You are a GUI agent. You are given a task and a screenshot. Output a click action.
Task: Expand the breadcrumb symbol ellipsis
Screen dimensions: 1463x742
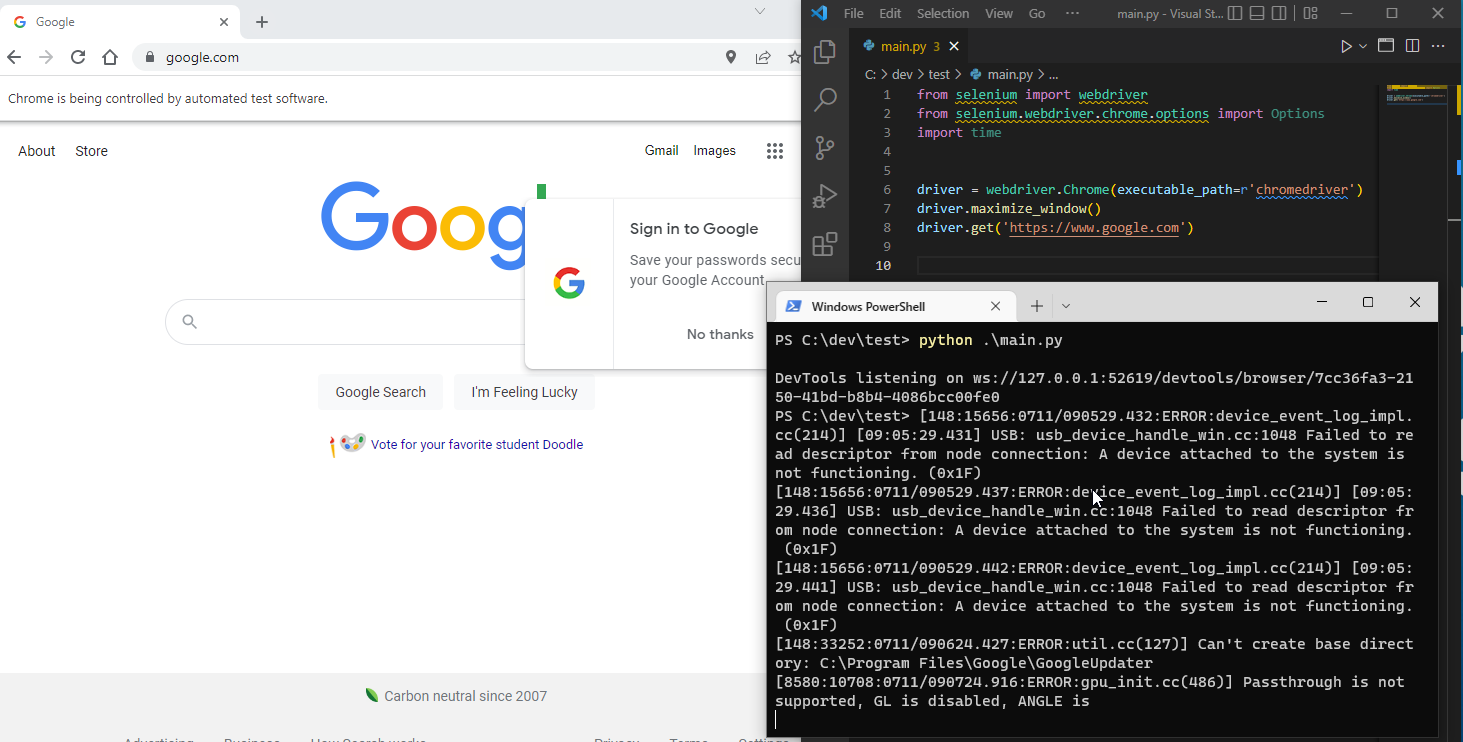click(x=1053, y=74)
